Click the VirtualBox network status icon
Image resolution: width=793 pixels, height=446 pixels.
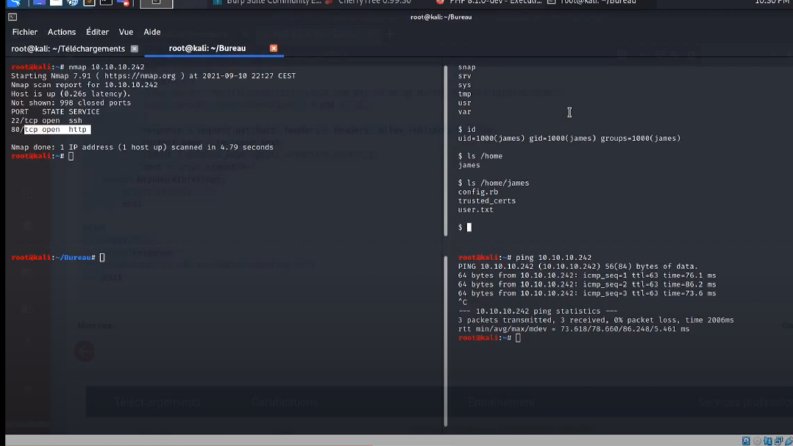pos(768,441)
